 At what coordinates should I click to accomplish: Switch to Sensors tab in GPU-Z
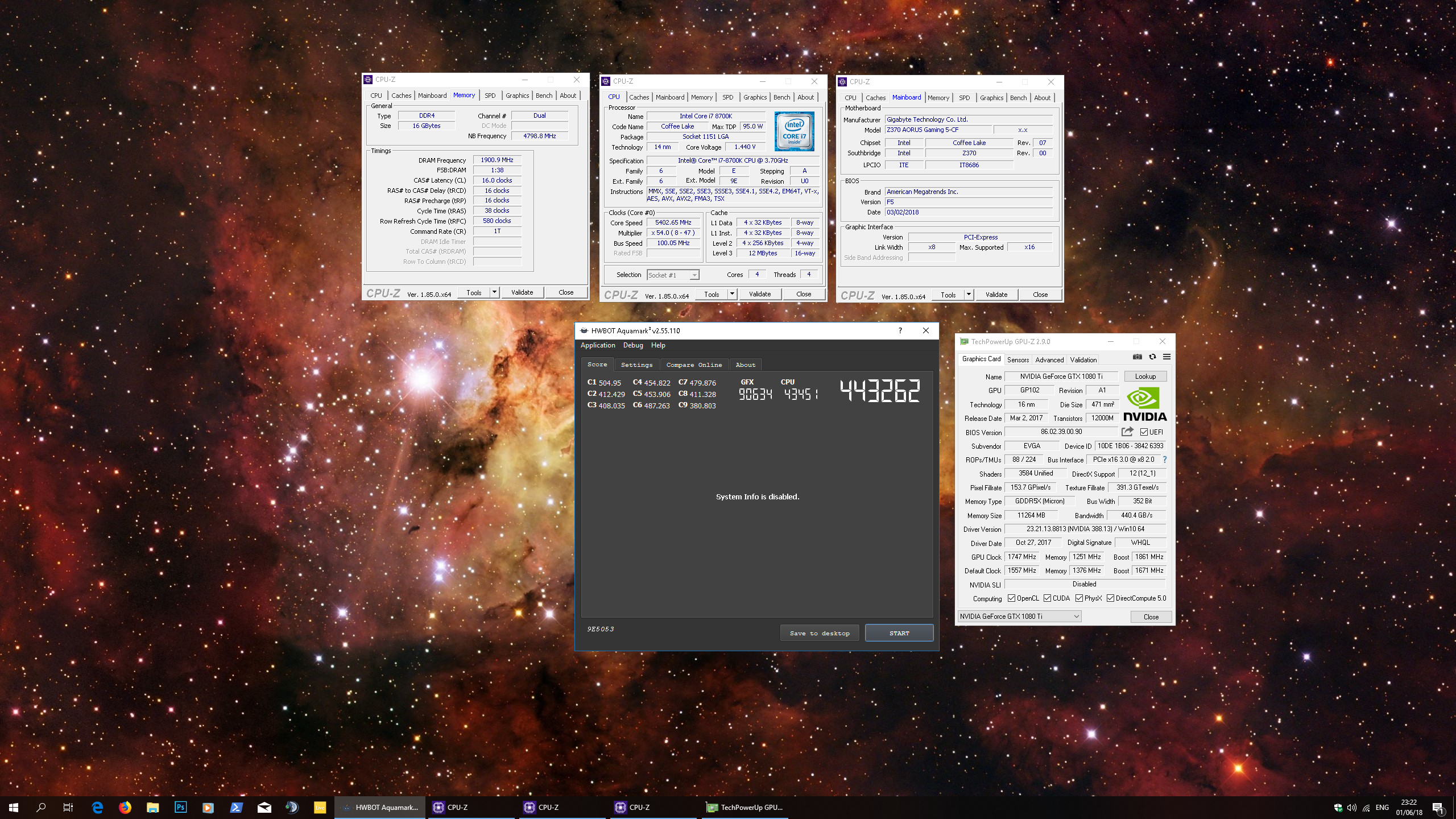coord(1017,359)
